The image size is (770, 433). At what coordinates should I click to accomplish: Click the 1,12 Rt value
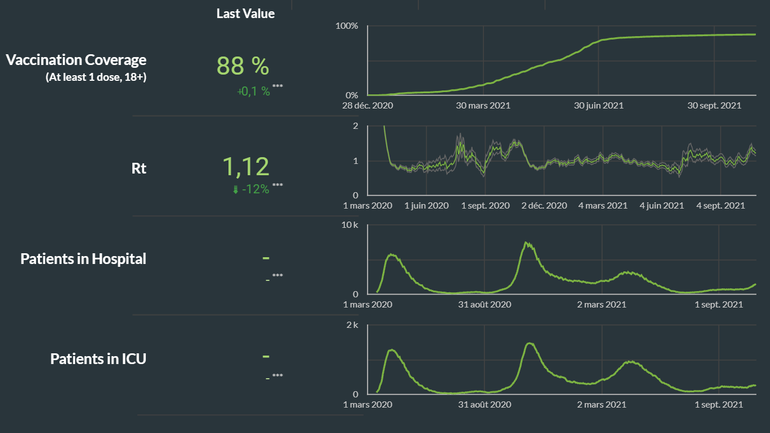[x=246, y=166]
